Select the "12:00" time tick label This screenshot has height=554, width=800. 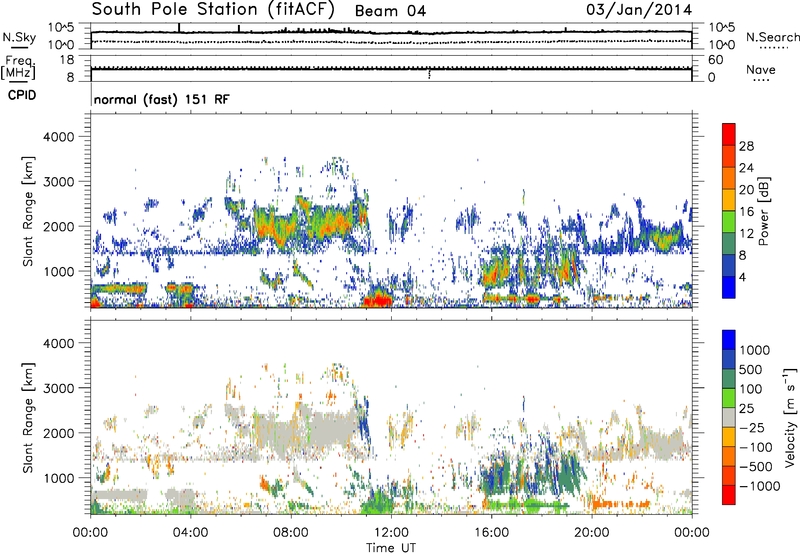pos(391,533)
